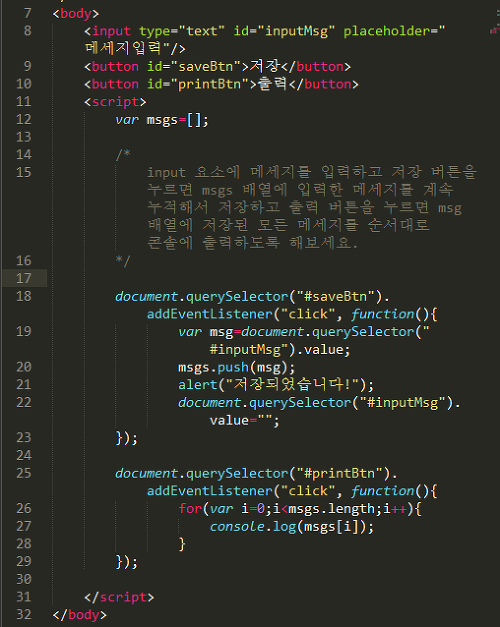Viewport: 500px width, 627px height.
Task: Click line number 30 in the gutter
Action: tap(23, 579)
